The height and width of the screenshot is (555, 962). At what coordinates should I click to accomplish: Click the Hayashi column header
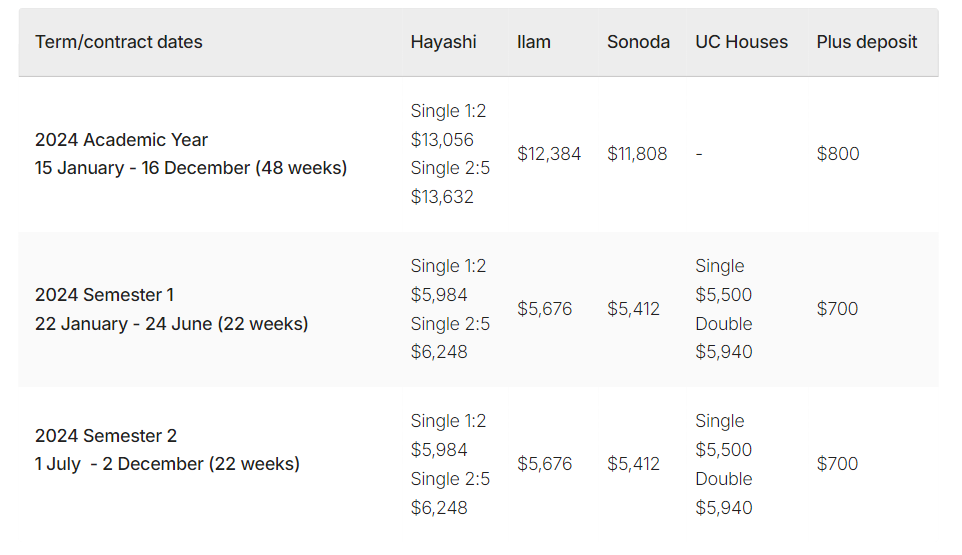point(443,42)
